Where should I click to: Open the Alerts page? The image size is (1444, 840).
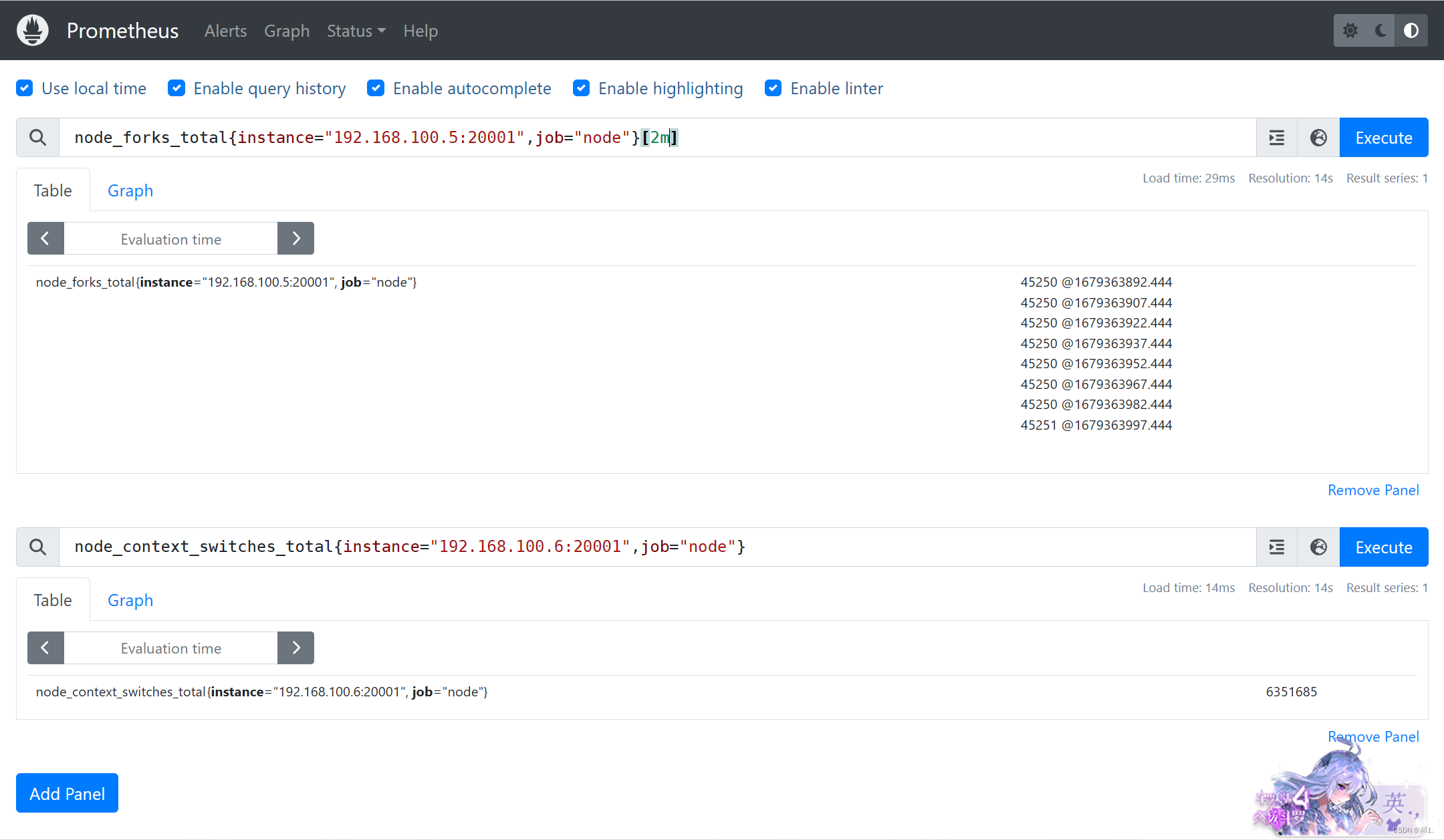(x=225, y=31)
